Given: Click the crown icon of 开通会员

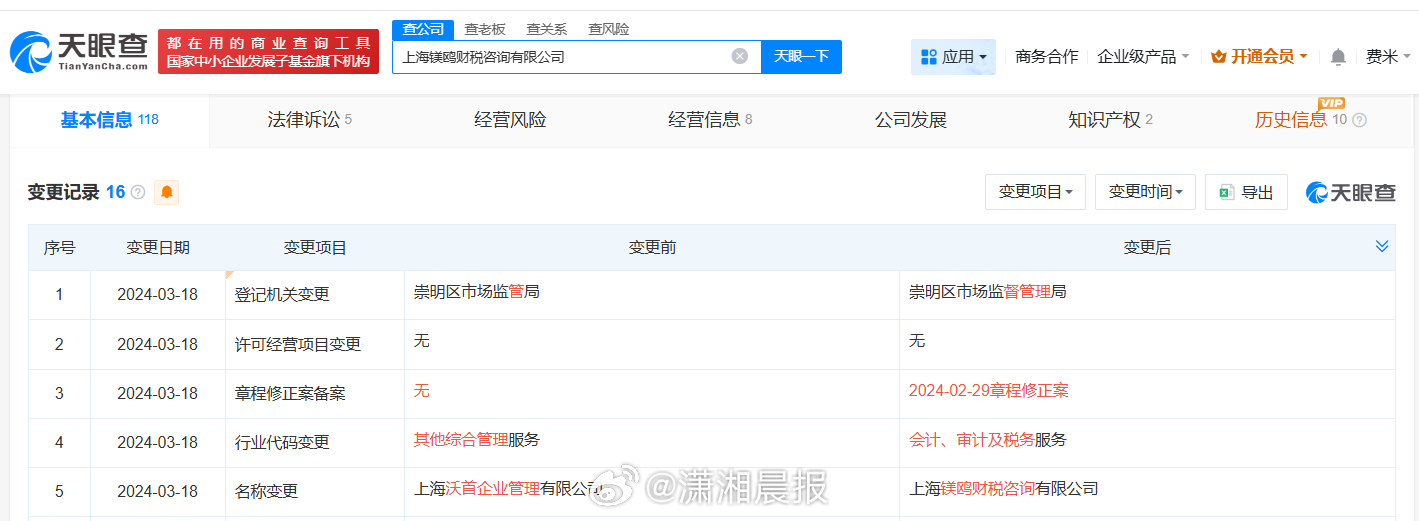Looking at the screenshot, I should [x=1218, y=57].
